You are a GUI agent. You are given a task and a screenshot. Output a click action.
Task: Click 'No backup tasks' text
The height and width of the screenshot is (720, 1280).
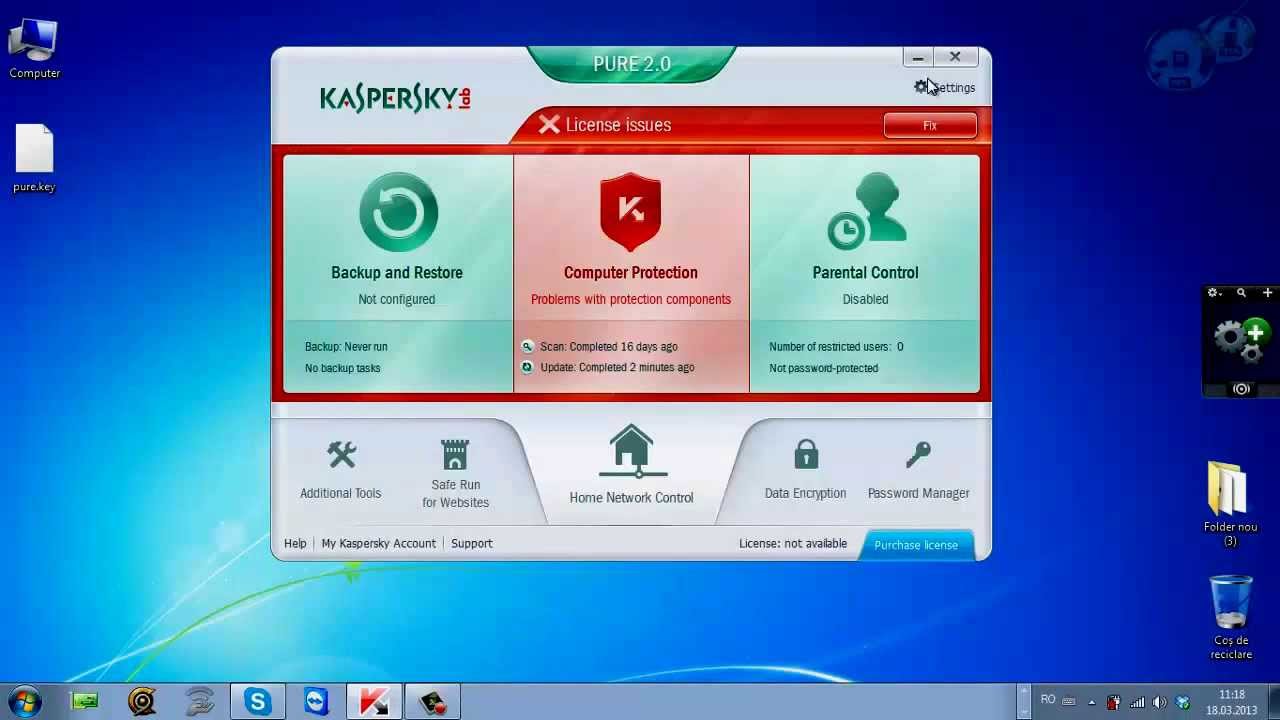point(343,368)
